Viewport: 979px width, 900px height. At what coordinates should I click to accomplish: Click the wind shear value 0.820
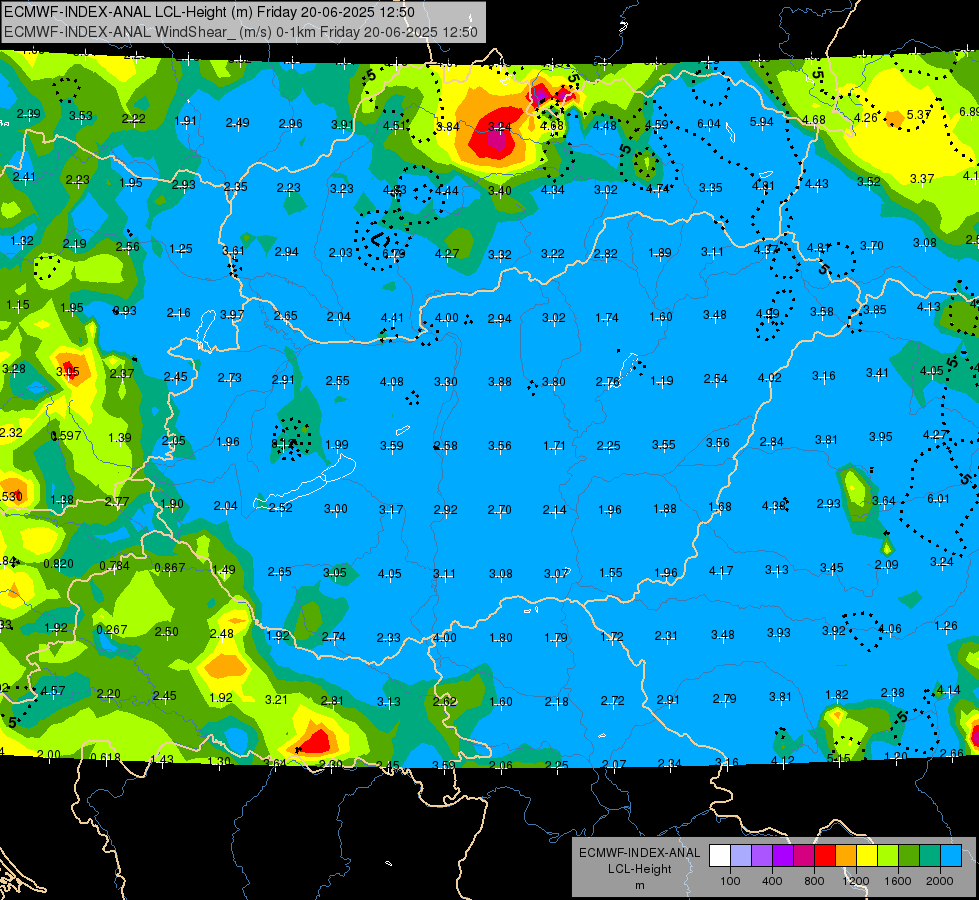(x=58, y=564)
